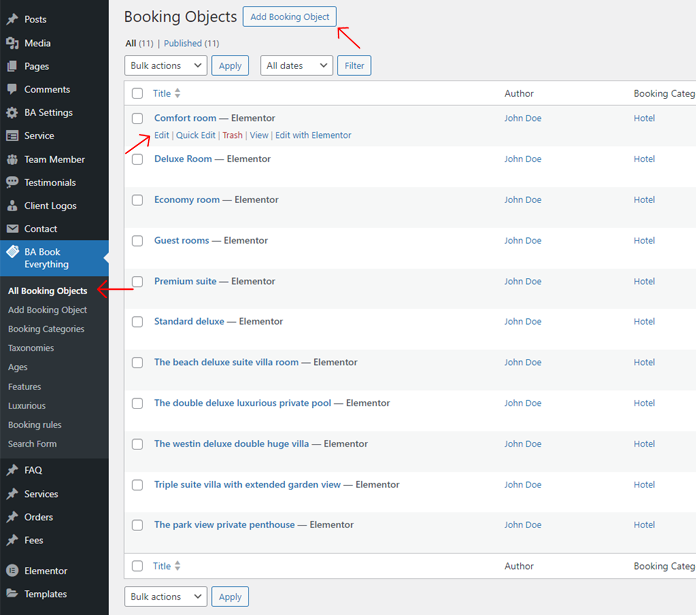Open Taxonomies submenu item
Viewport: 696px width, 615px height.
[x=31, y=348]
